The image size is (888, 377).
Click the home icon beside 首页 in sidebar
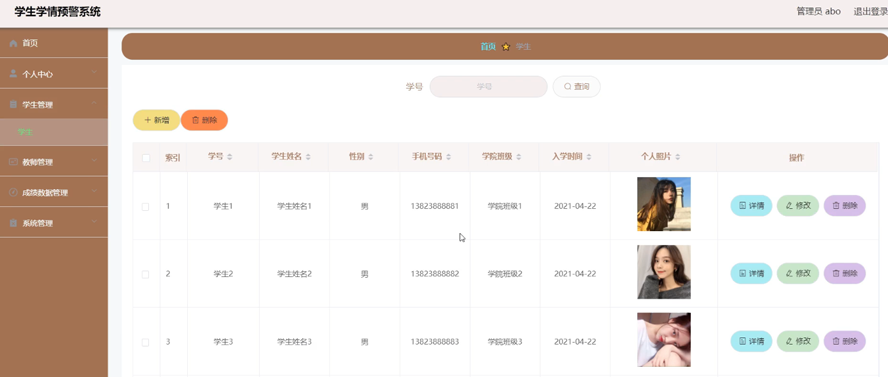coord(13,44)
